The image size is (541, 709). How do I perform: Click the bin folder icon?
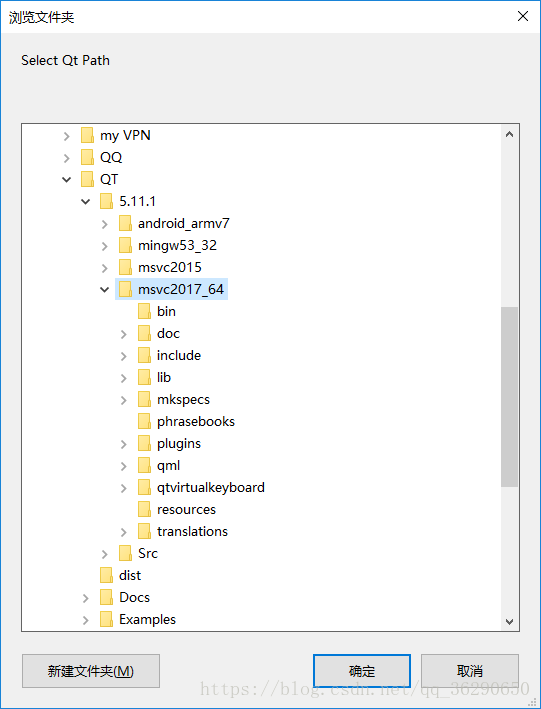pyautogui.click(x=144, y=312)
